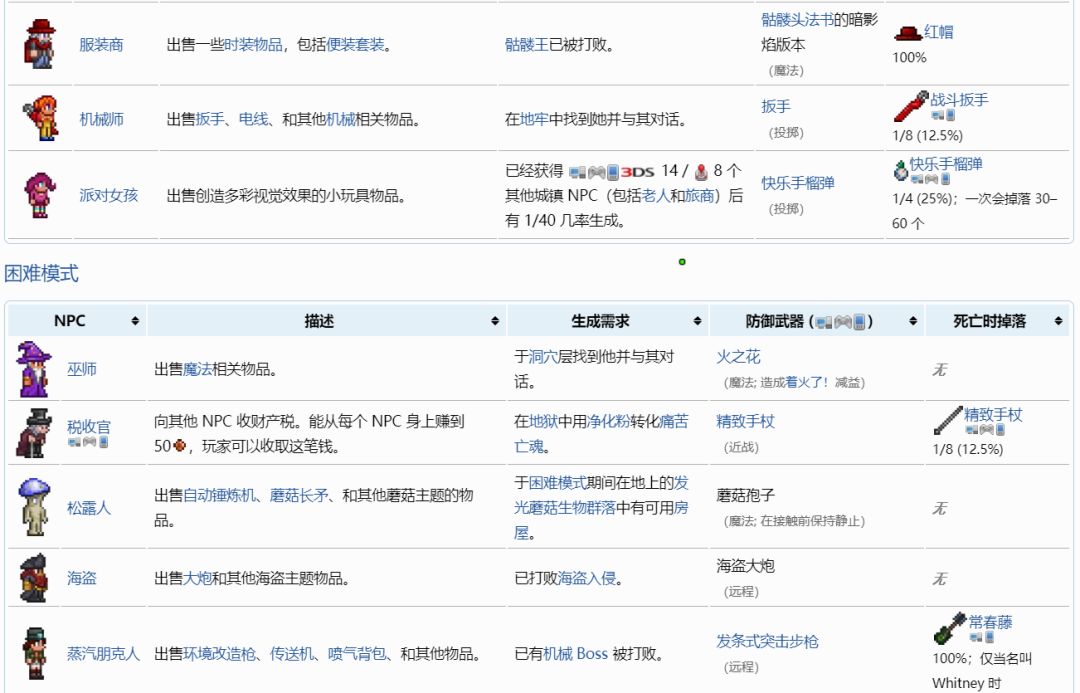Click the combat wrench item icon
Image resolution: width=1080 pixels, height=693 pixels.
click(911, 104)
